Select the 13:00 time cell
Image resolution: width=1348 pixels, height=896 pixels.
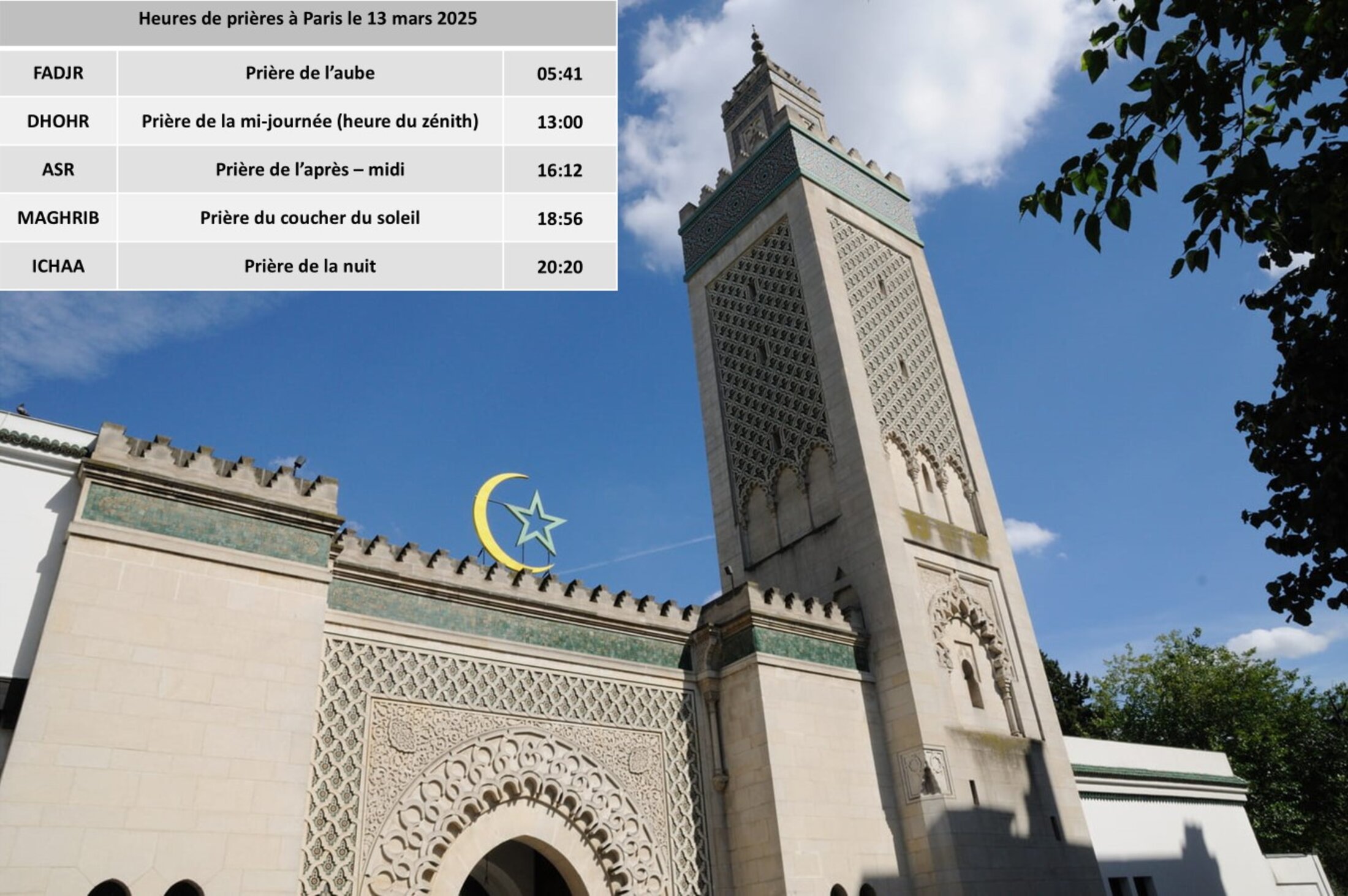(560, 121)
